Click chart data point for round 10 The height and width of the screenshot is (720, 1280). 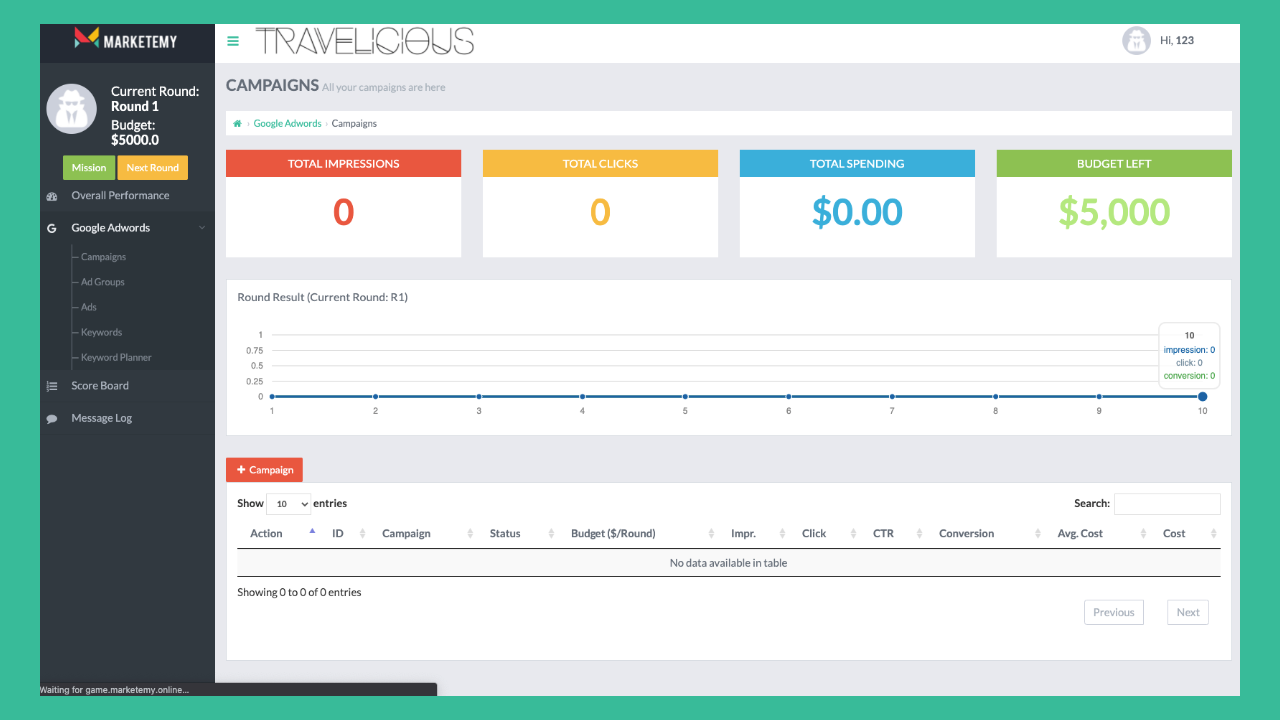[1202, 397]
